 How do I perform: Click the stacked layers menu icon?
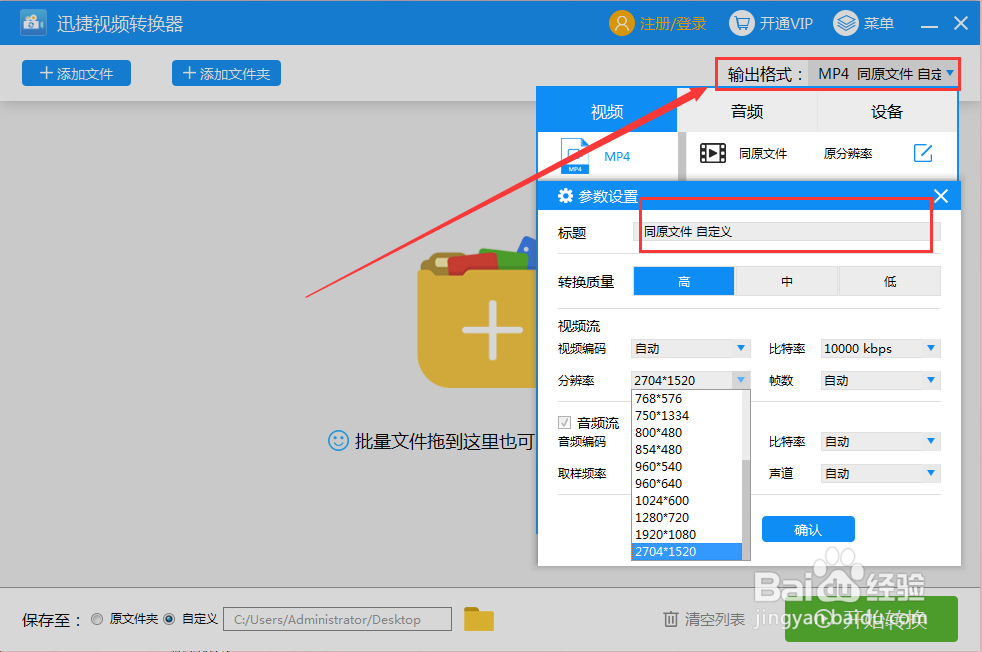845,24
